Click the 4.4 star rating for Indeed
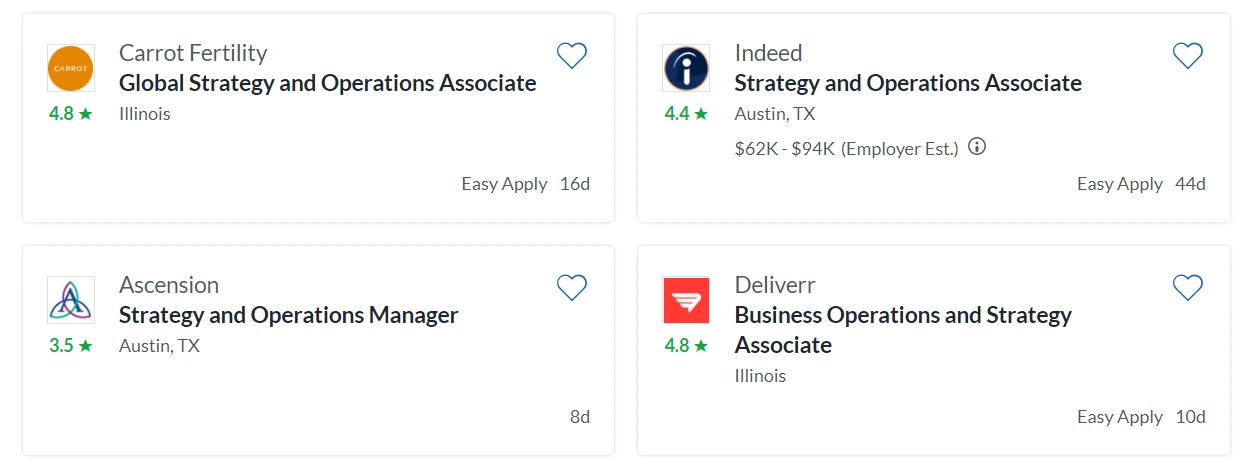 click(686, 114)
